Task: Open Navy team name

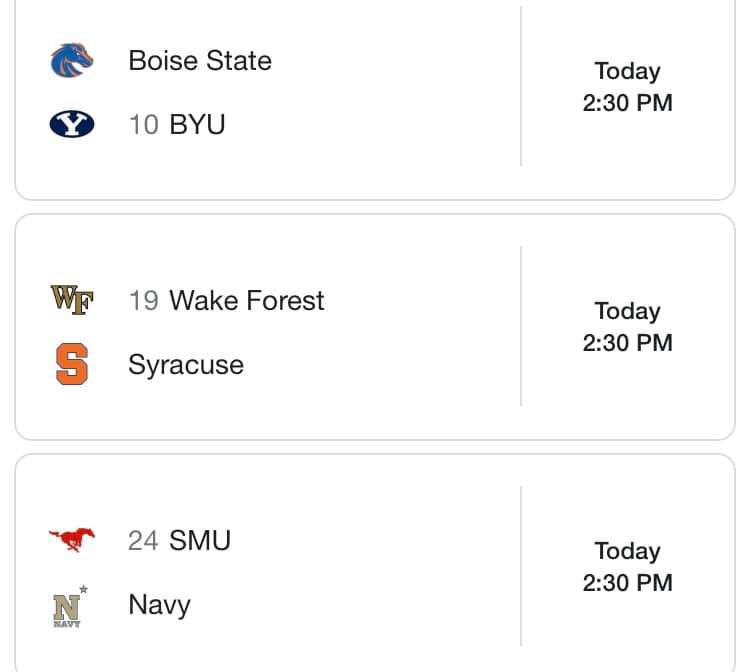Action: (159, 606)
